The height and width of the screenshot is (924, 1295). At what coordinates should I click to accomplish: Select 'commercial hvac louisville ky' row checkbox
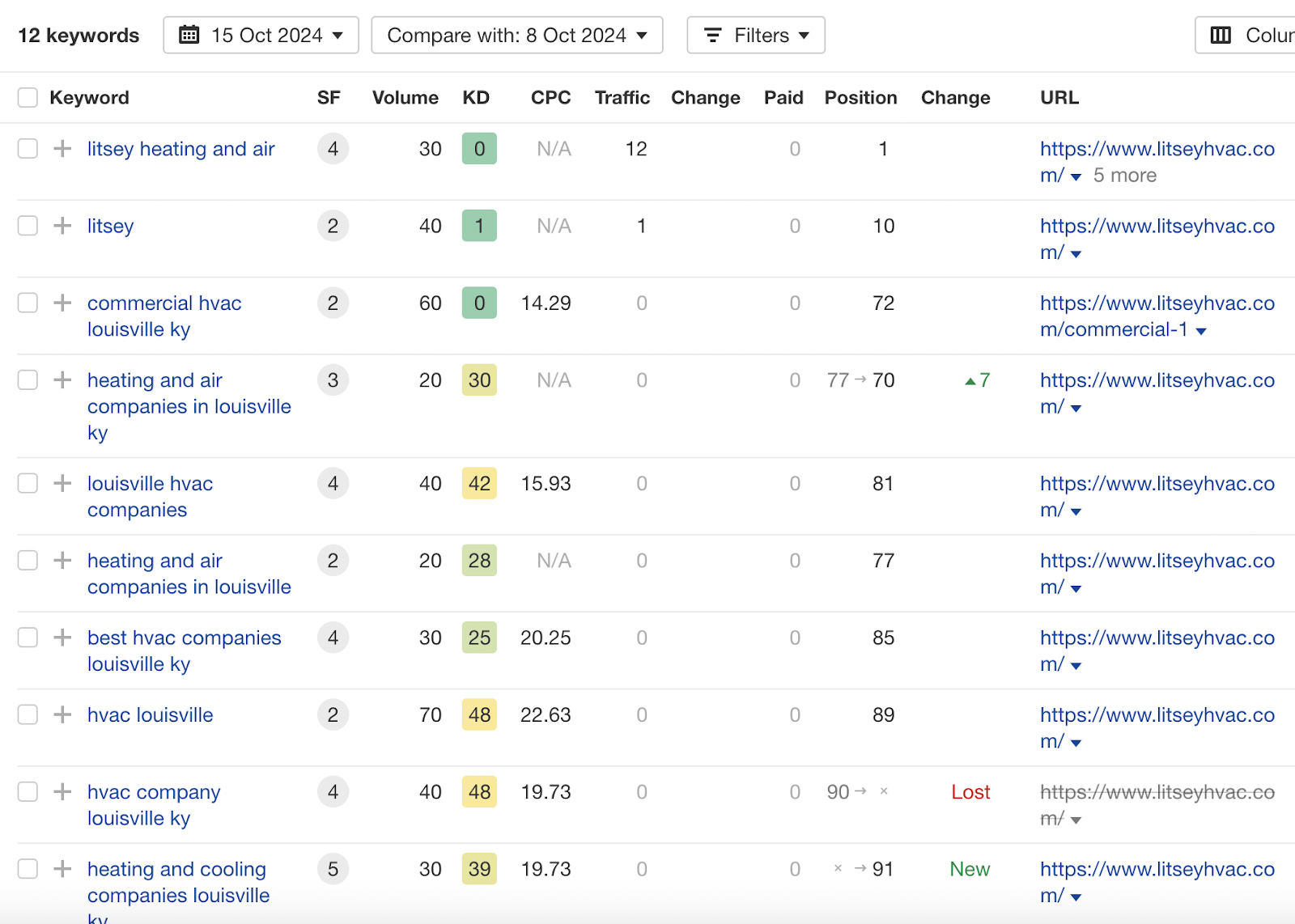pos(28,303)
